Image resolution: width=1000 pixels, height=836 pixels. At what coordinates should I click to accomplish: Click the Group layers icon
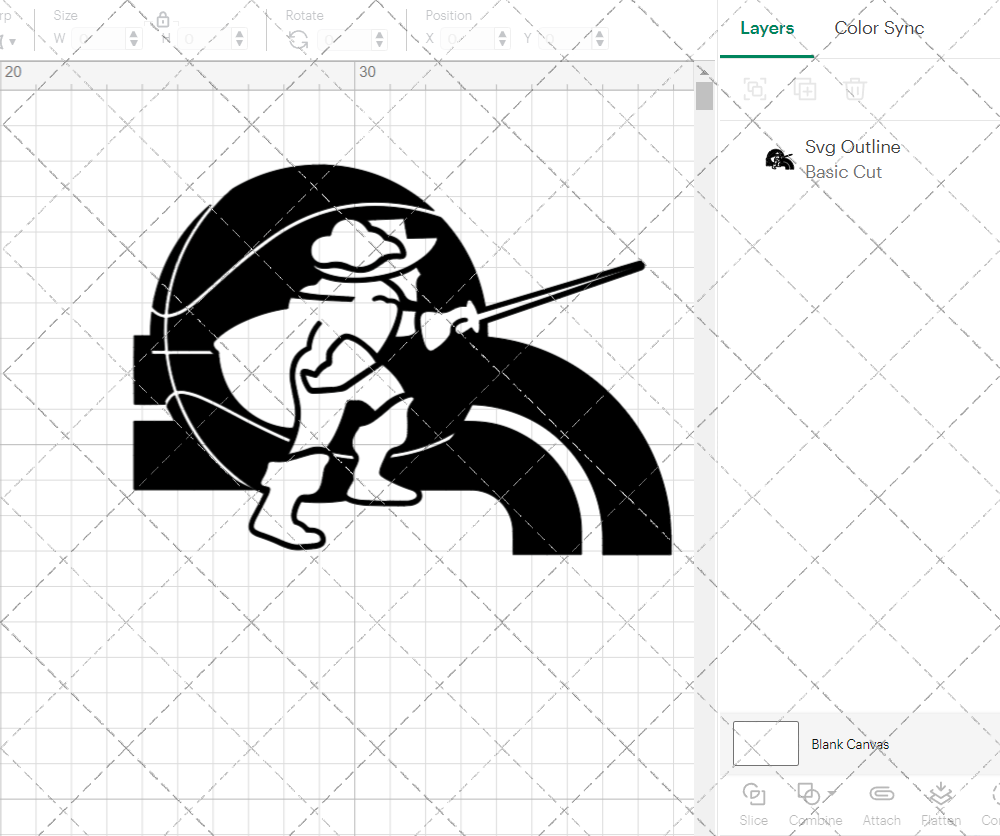tap(755, 89)
